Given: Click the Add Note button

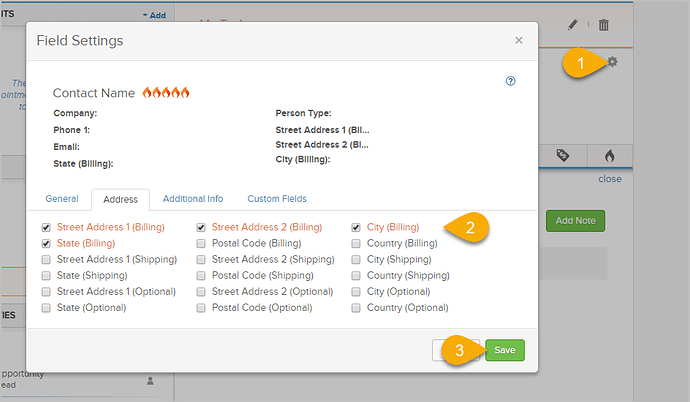Looking at the screenshot, I should pos(576,221).
